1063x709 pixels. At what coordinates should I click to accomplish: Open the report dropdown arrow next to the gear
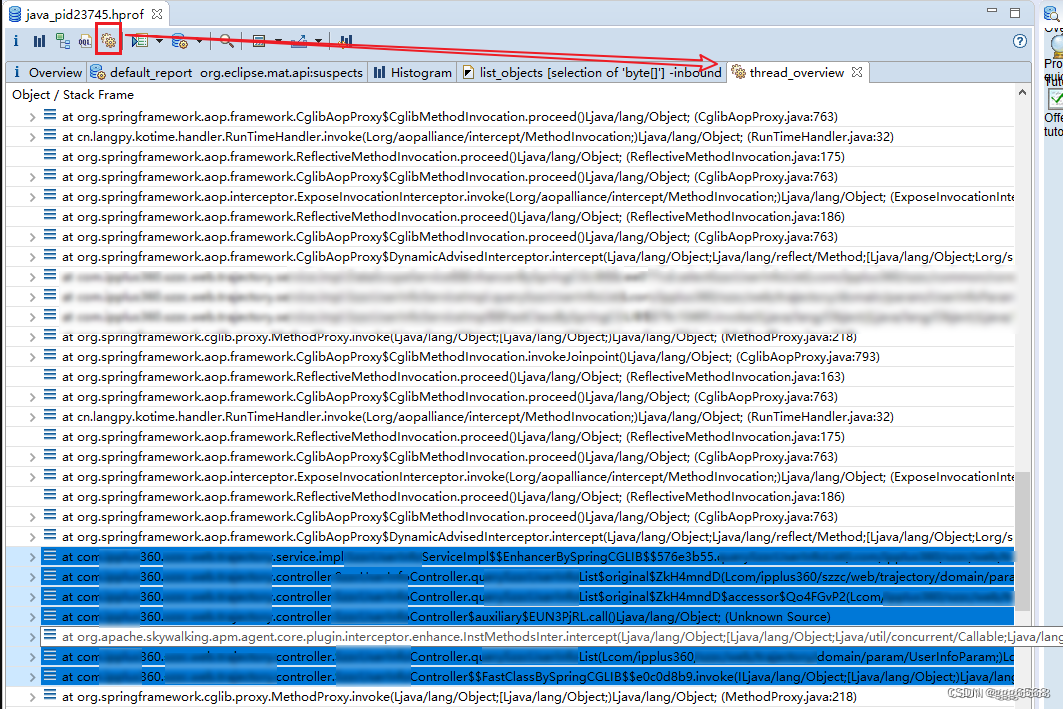(x=157, y=41)
